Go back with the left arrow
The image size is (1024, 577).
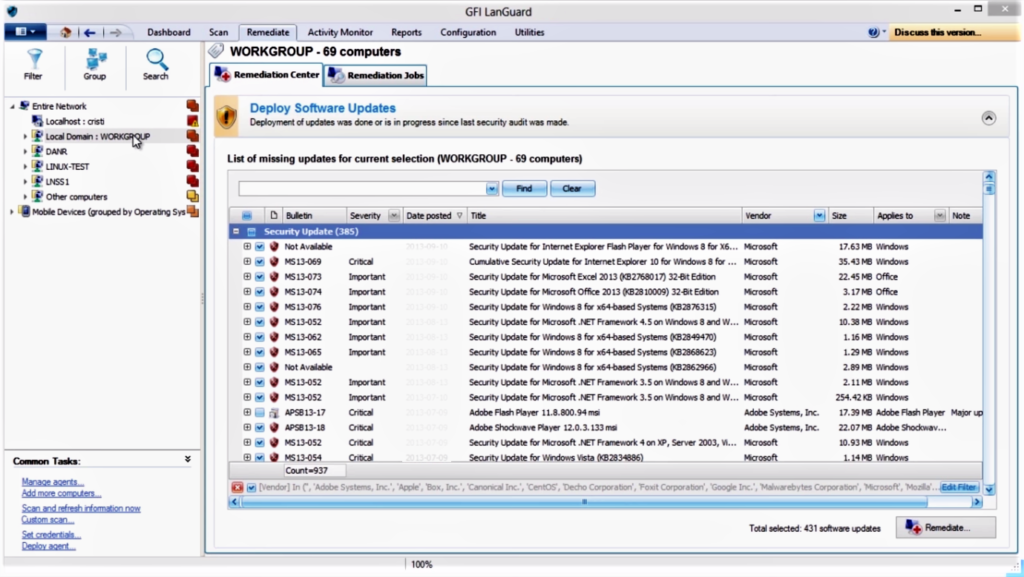[89, 32]
